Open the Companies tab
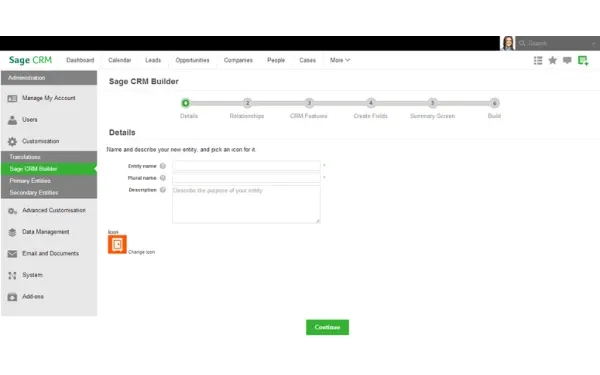 [x=238, y=60]
